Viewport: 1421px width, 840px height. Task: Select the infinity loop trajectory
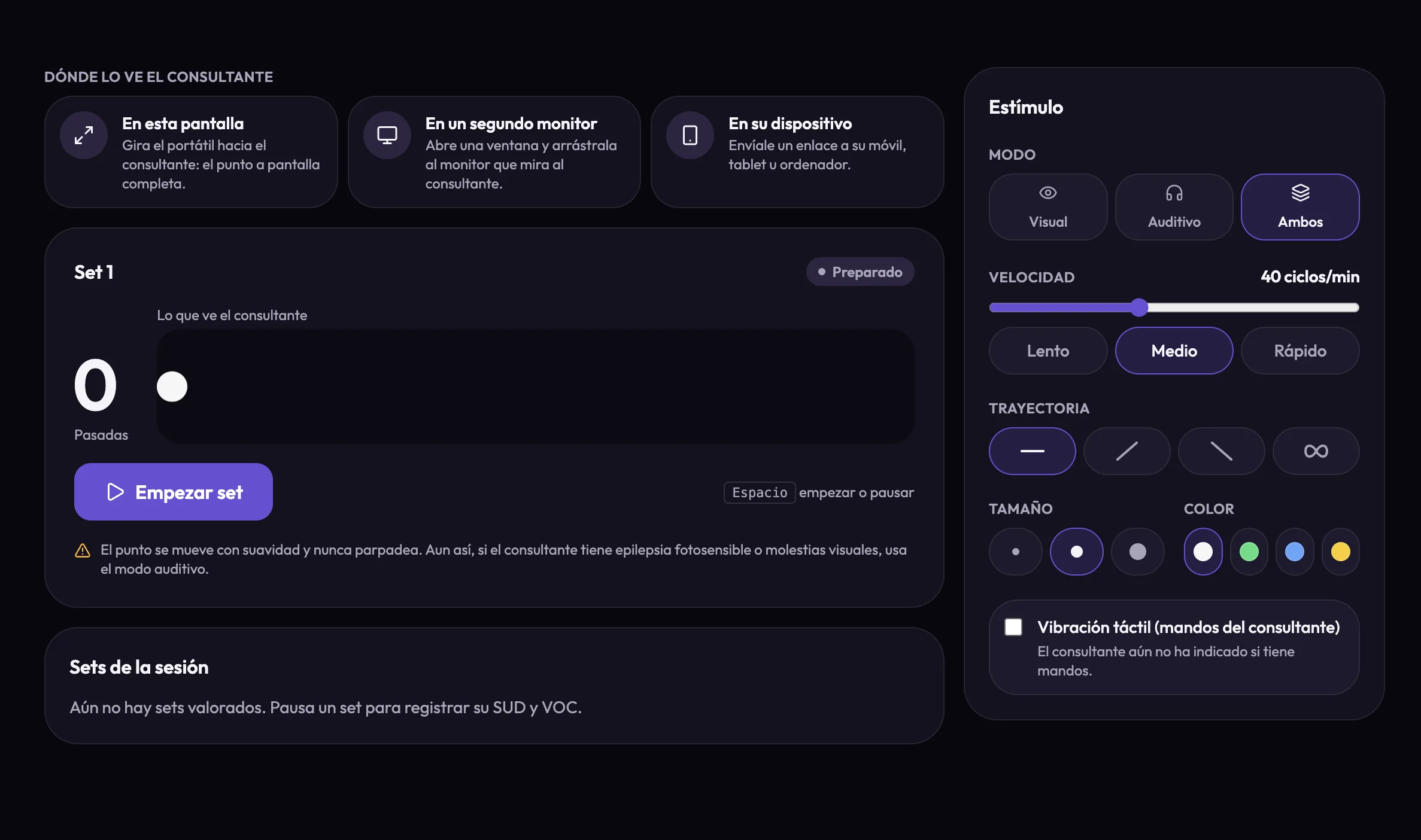(x=1316, y=451)
